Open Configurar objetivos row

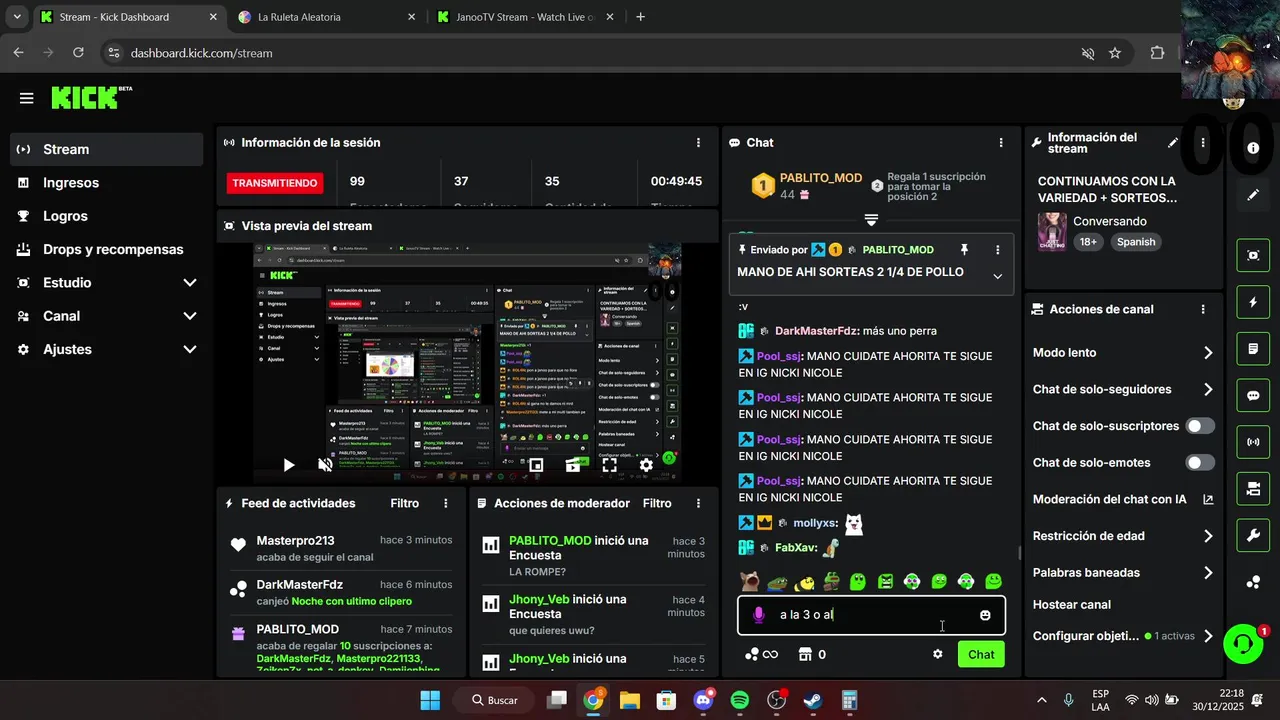coord(1123,636)
